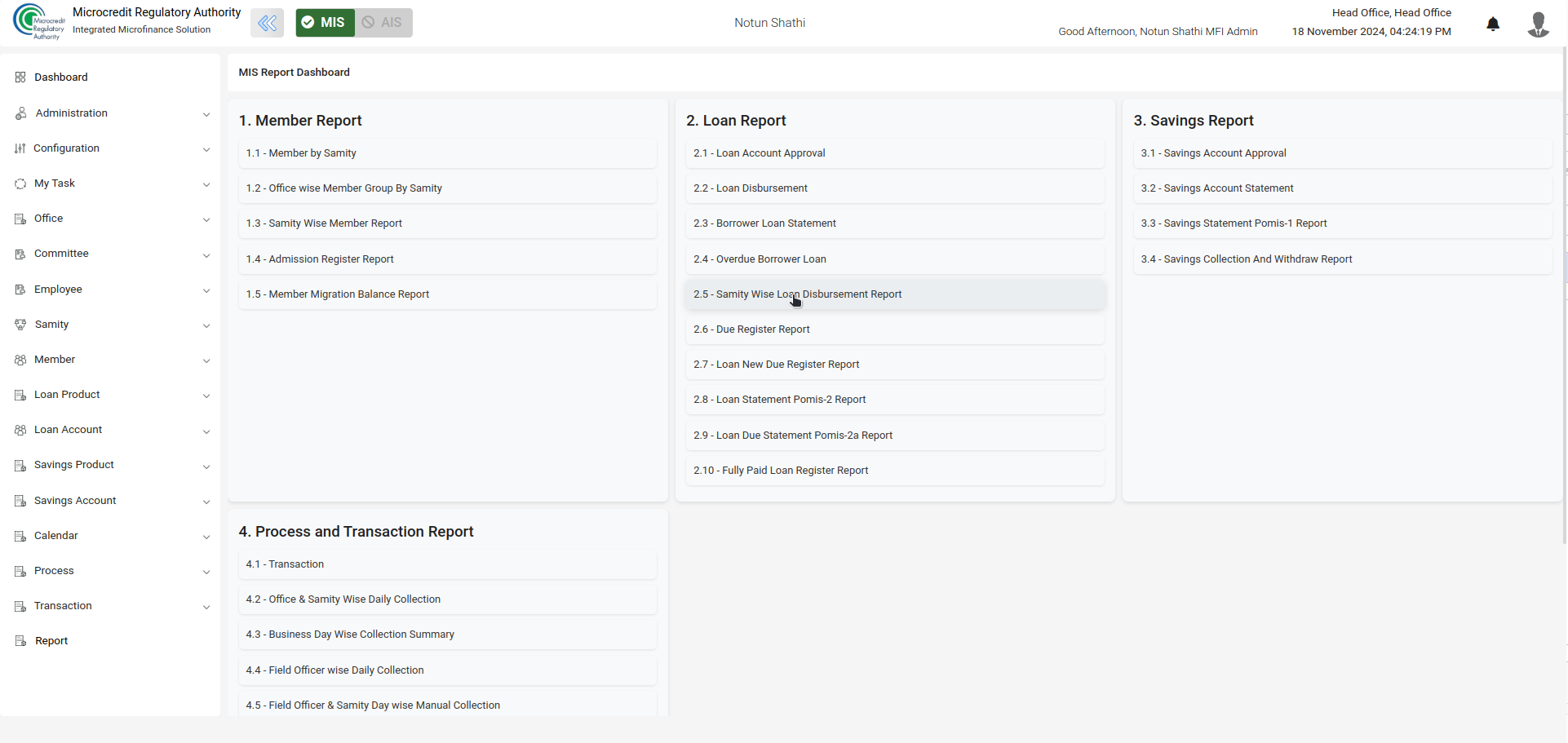Open 2.6 Due Register Report
This screenshot has height=743, width=1568.
coord(895,329)
